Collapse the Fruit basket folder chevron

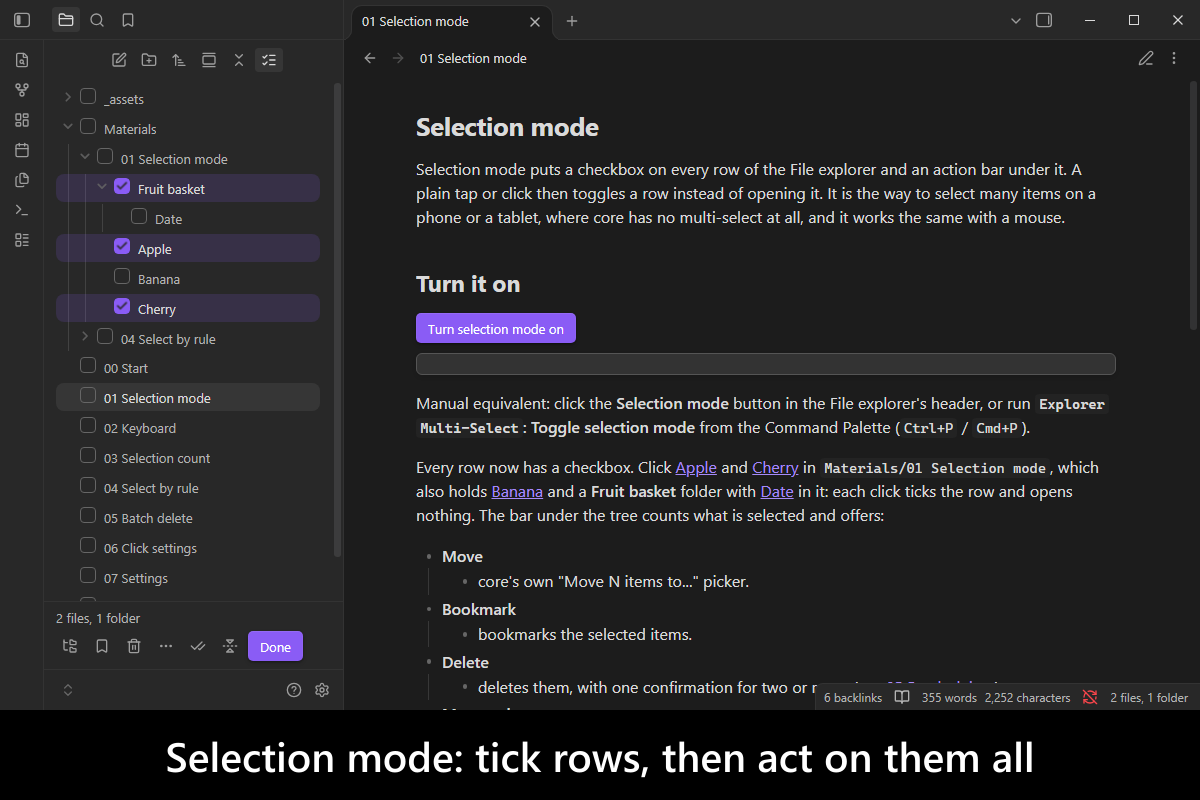click(102, 188)
